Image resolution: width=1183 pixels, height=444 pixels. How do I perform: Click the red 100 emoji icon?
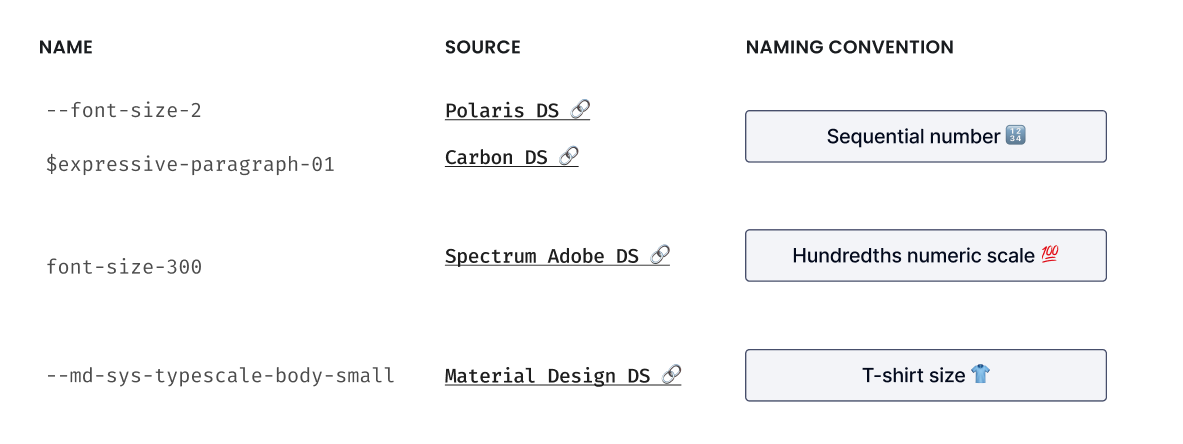[x=1049, y=255]
